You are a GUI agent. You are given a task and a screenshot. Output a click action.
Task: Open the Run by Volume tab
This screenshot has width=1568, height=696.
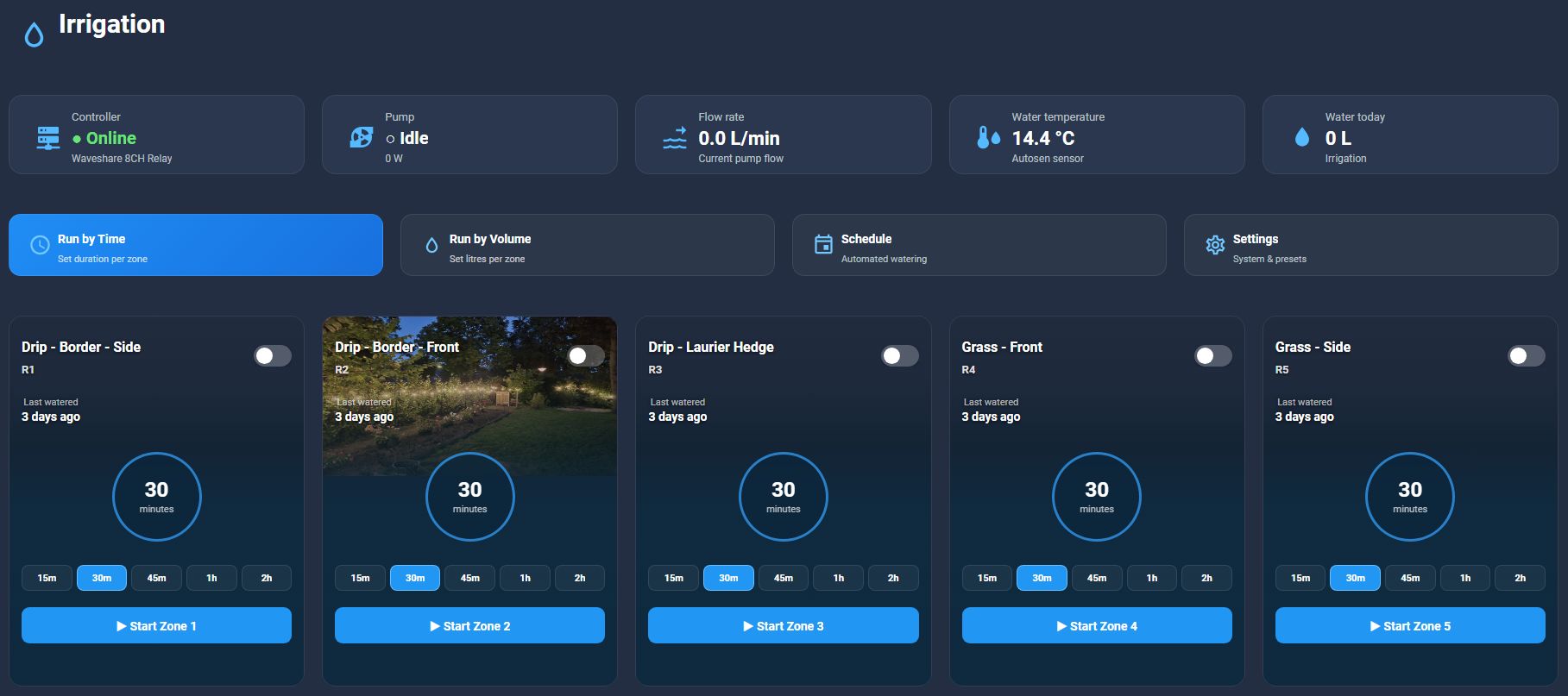[x=588, y=245]
